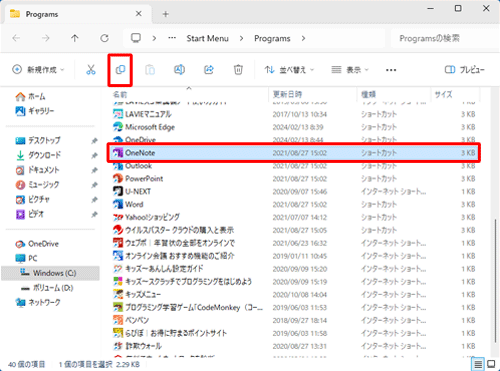This screenshot has width=500, height=371.
Task: Open ピクチャ in quick access
Action: tap(33, 199)
